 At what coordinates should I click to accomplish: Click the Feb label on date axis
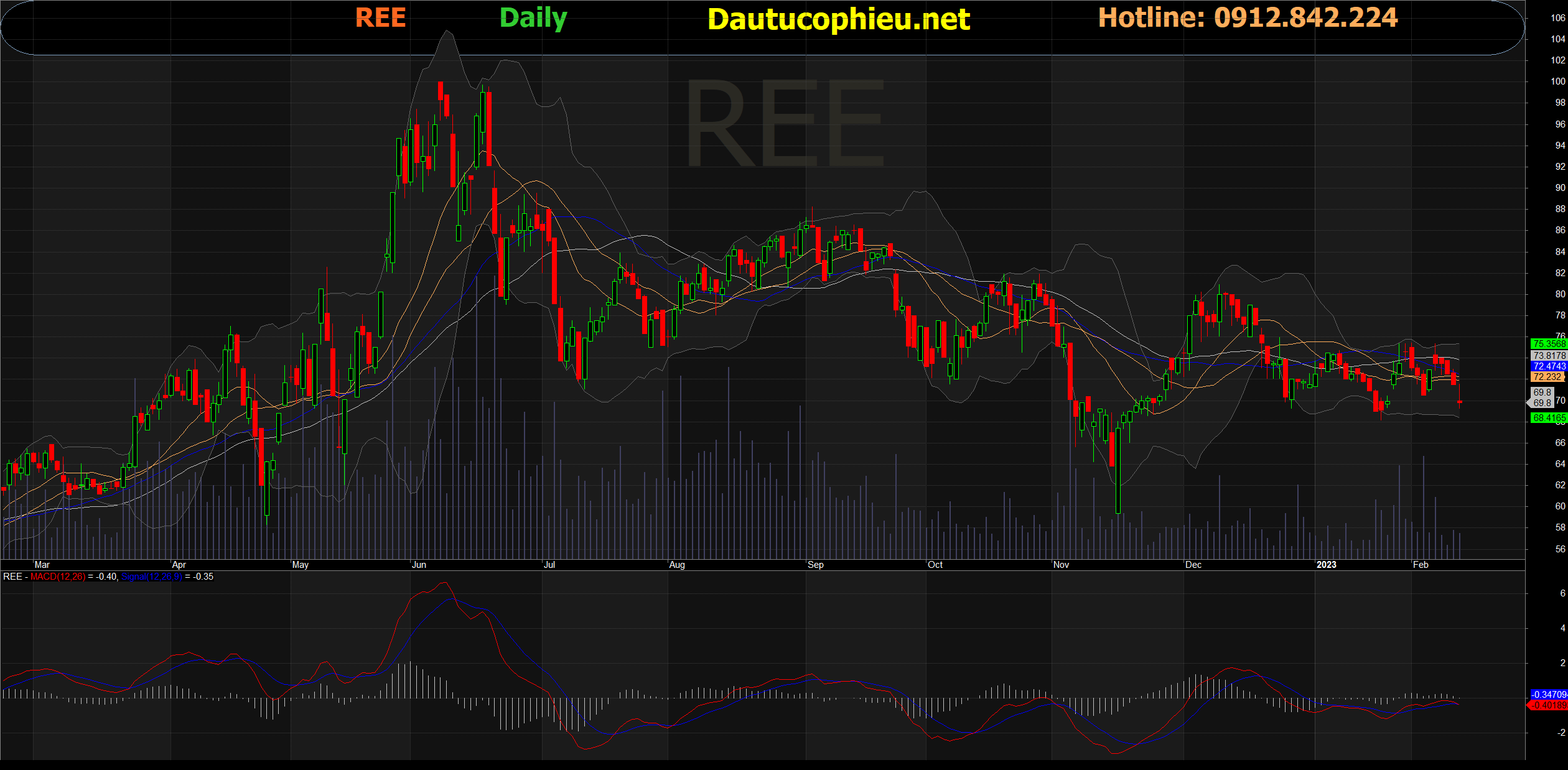1421,565
